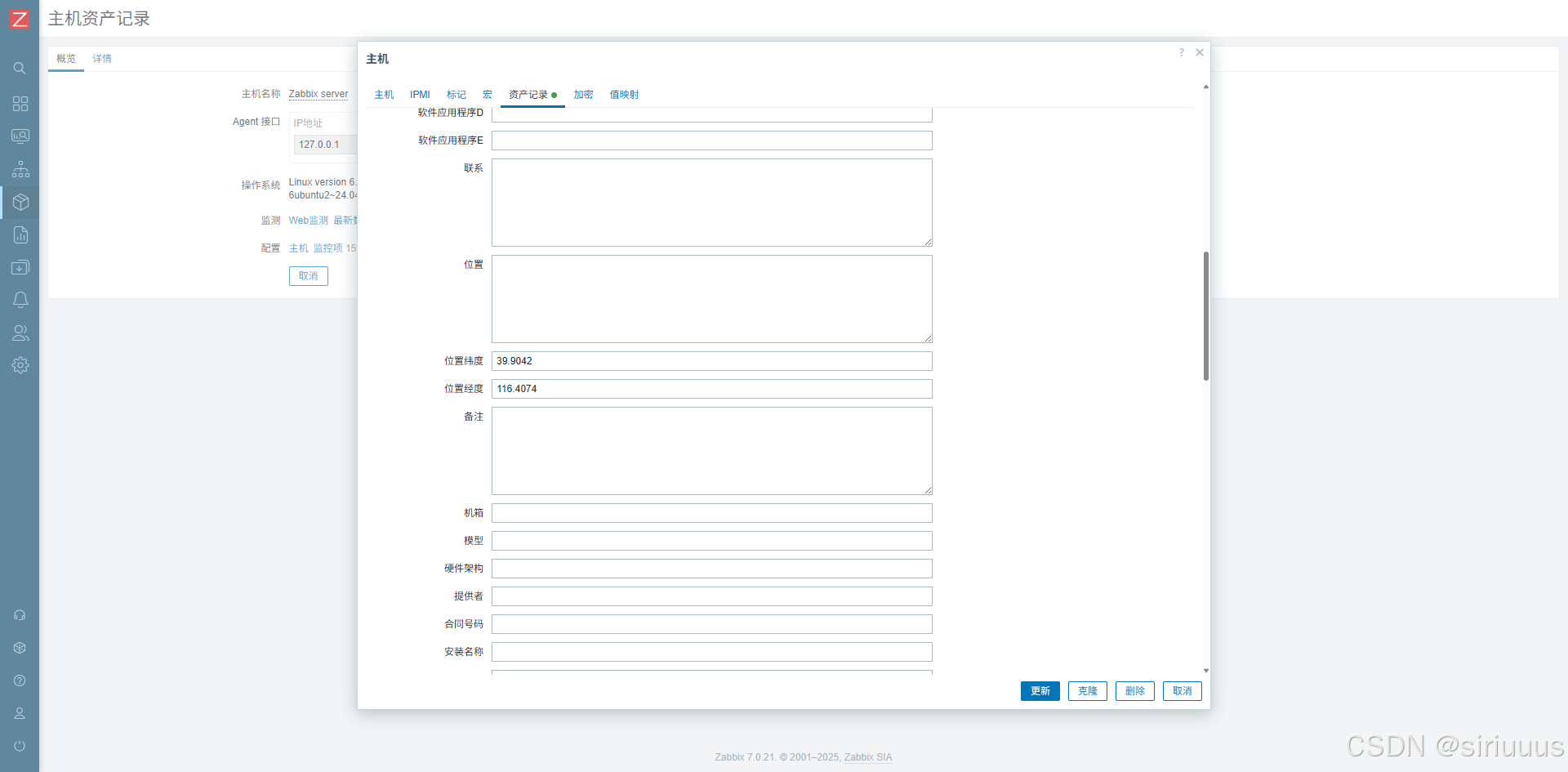Click the Sign out power icon
This screenshot has height=772, width=1568.
coord(20,746)
